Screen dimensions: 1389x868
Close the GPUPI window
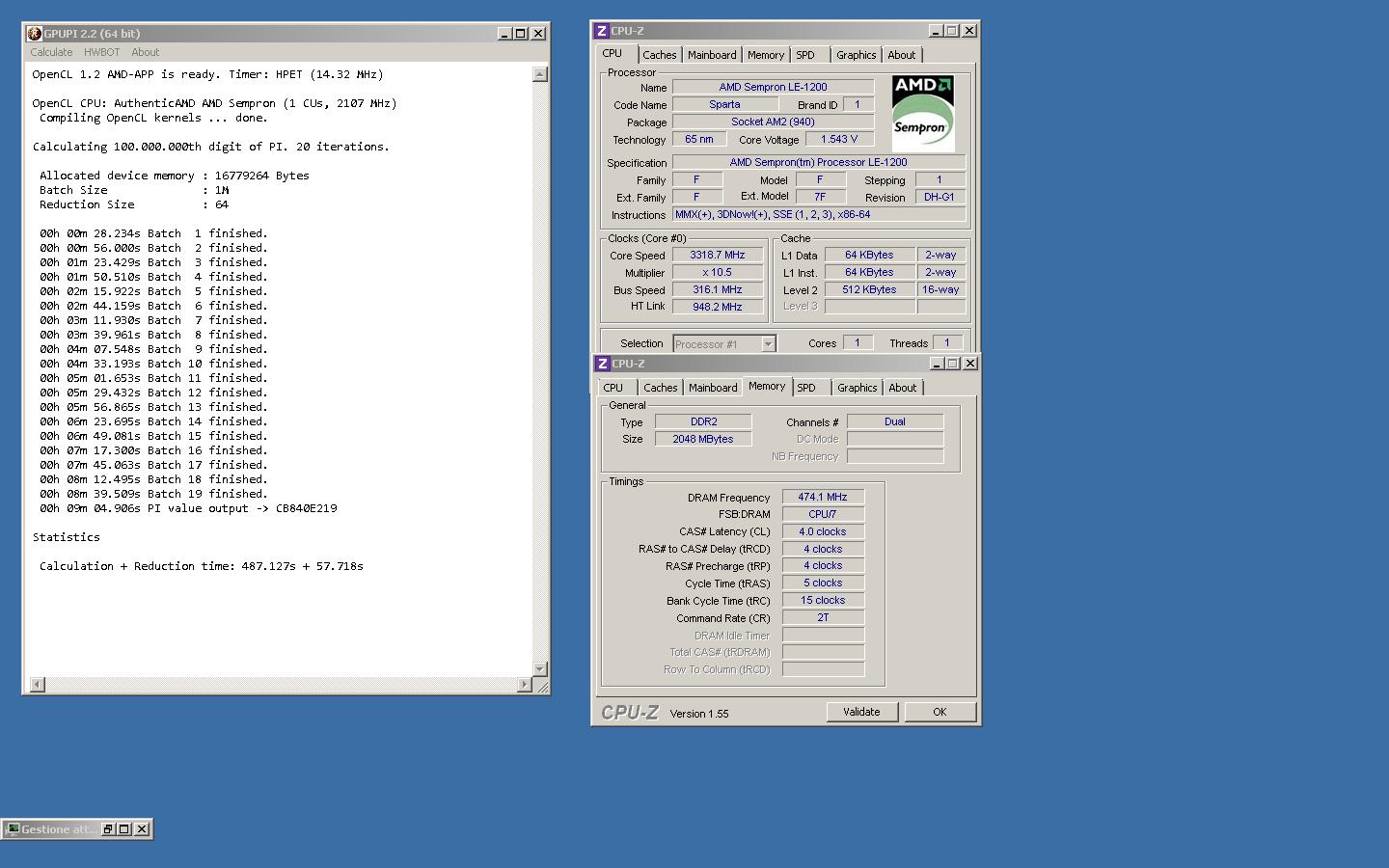[539, 33]
